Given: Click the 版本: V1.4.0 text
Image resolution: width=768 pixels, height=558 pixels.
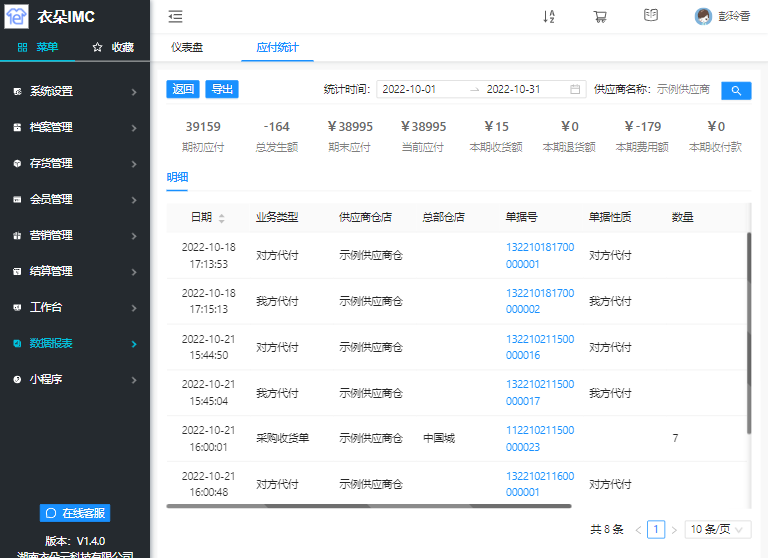Looking at the screenshot, I should click(x=75, y=541).
